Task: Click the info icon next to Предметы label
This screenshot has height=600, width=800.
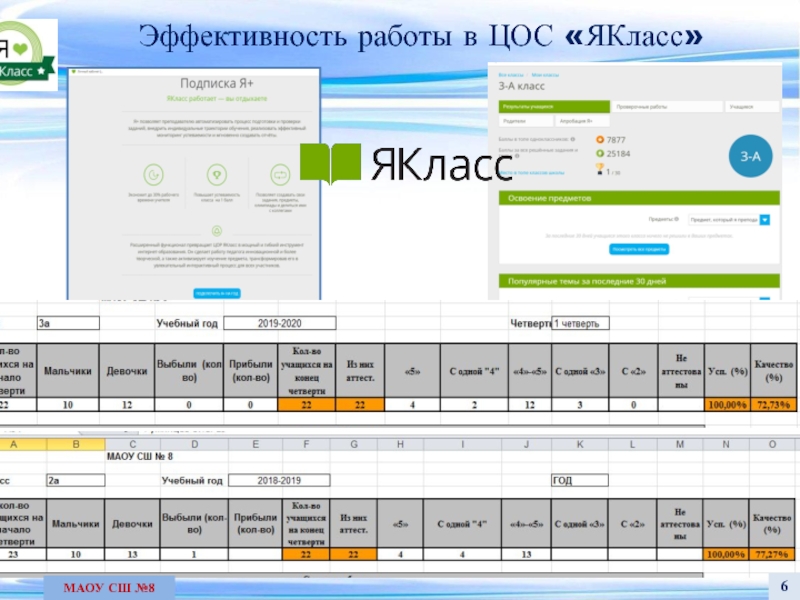Action: (677, 219)
